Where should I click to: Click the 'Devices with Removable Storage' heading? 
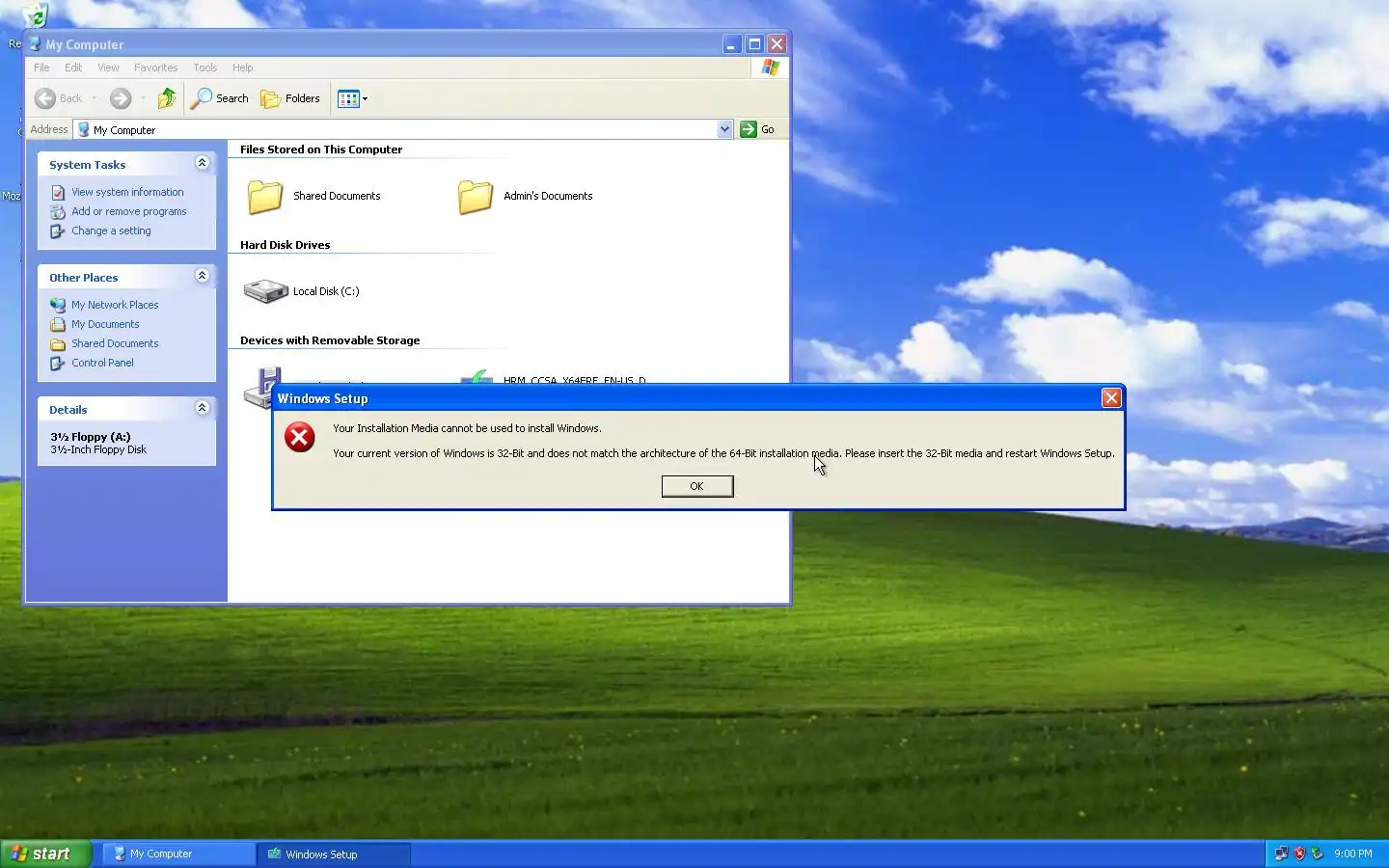[x=330, y=340]
